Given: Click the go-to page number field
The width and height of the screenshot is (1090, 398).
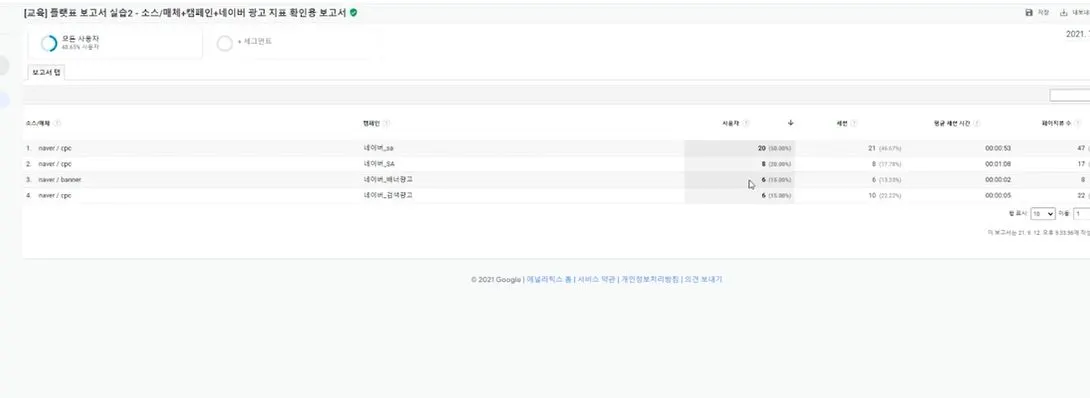Looking at the screenshot, I should pos(1082,214).
